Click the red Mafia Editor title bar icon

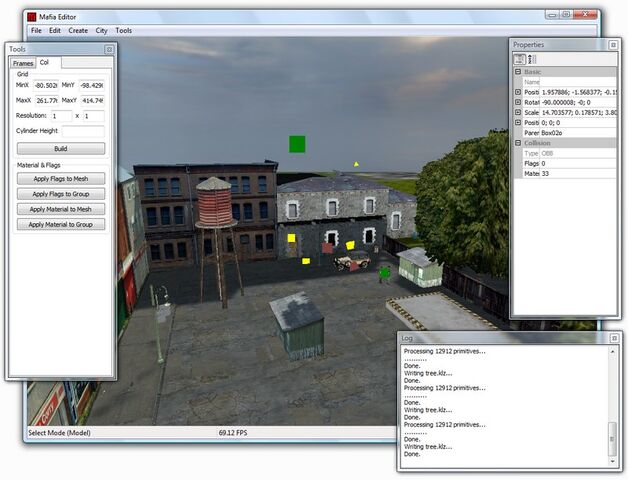click(x=32, y=17)
